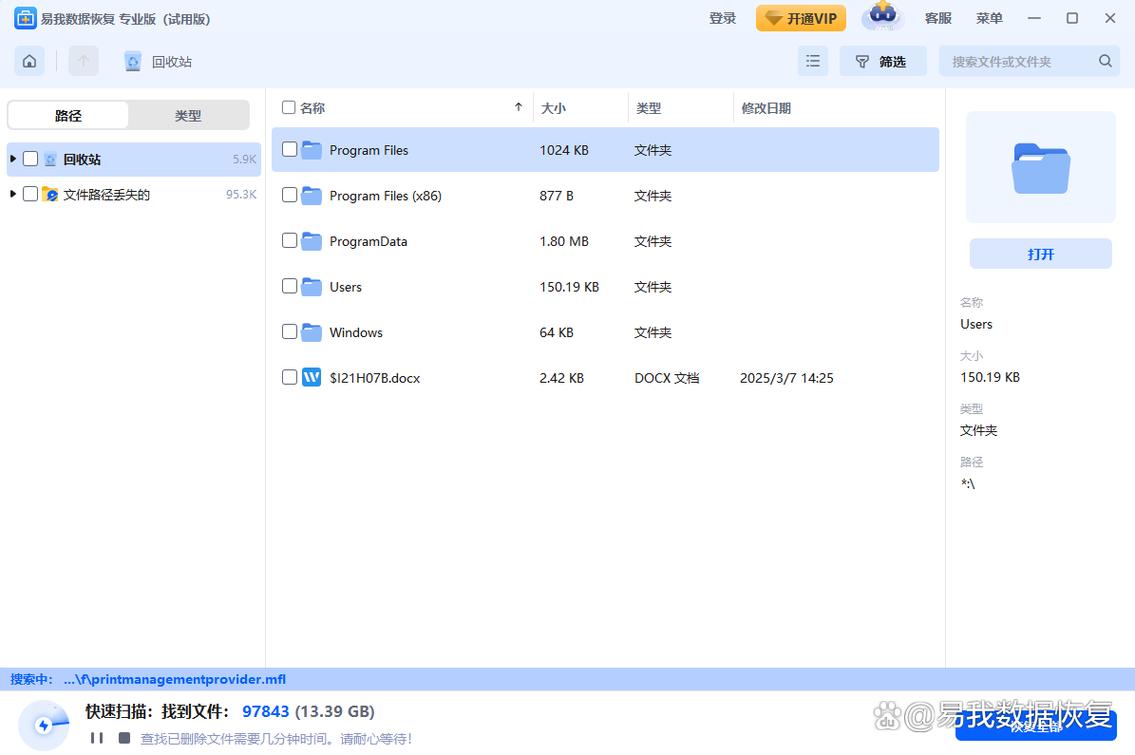Click the ProgramData folder icon
The width and height of the screenshot is (1135, 755).
pyautogui.click(x=311, y=241)
